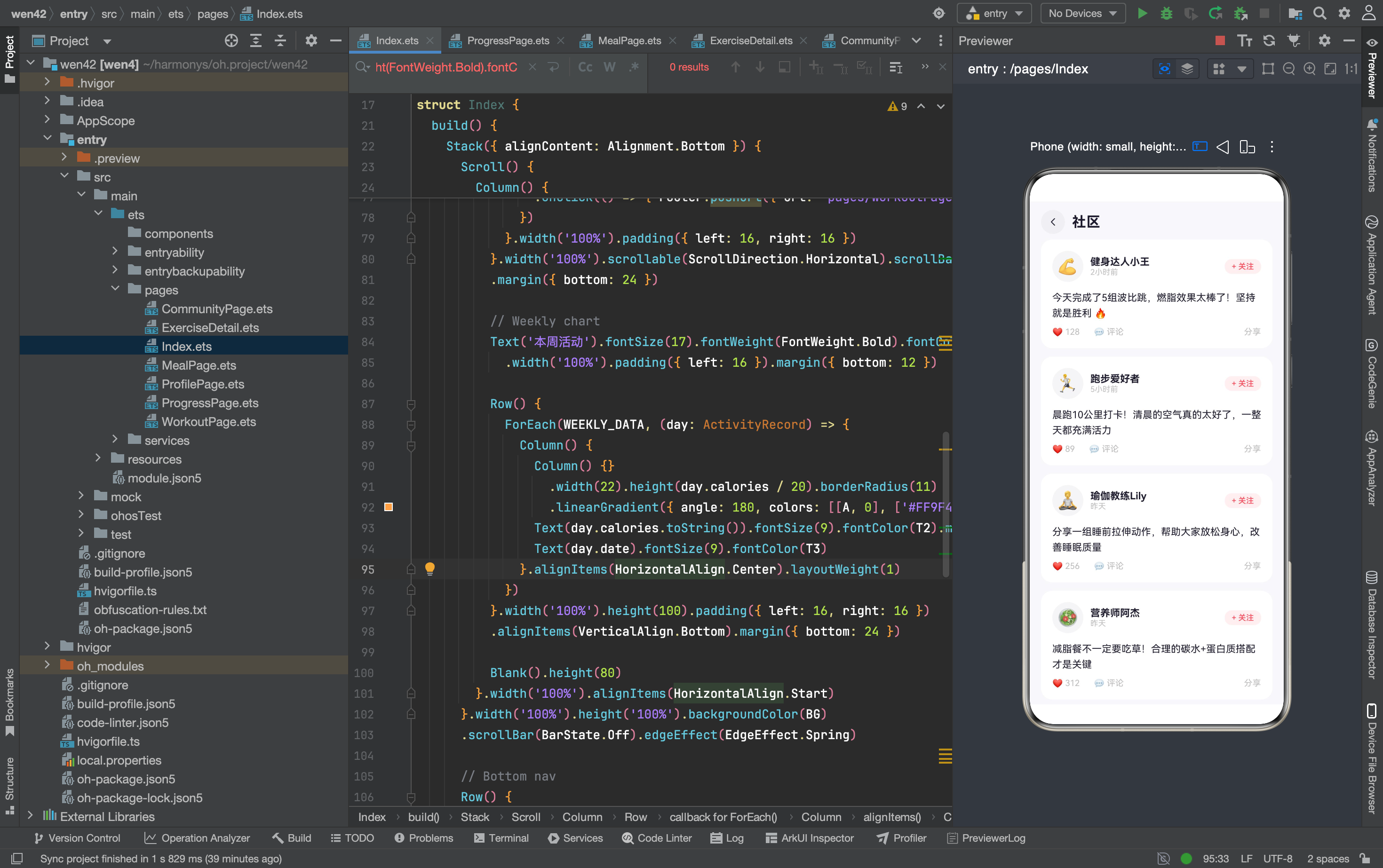Open the No Devices dropdown
Screen dimensions: 1383x868
pos(1082,13)
